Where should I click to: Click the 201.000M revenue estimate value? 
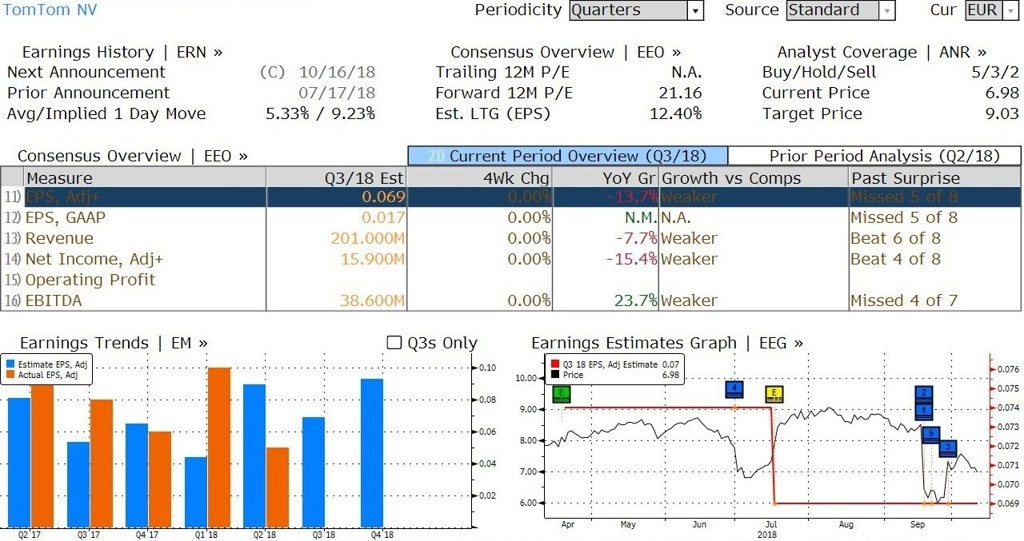pyautogui.click(x=368, y=238)
